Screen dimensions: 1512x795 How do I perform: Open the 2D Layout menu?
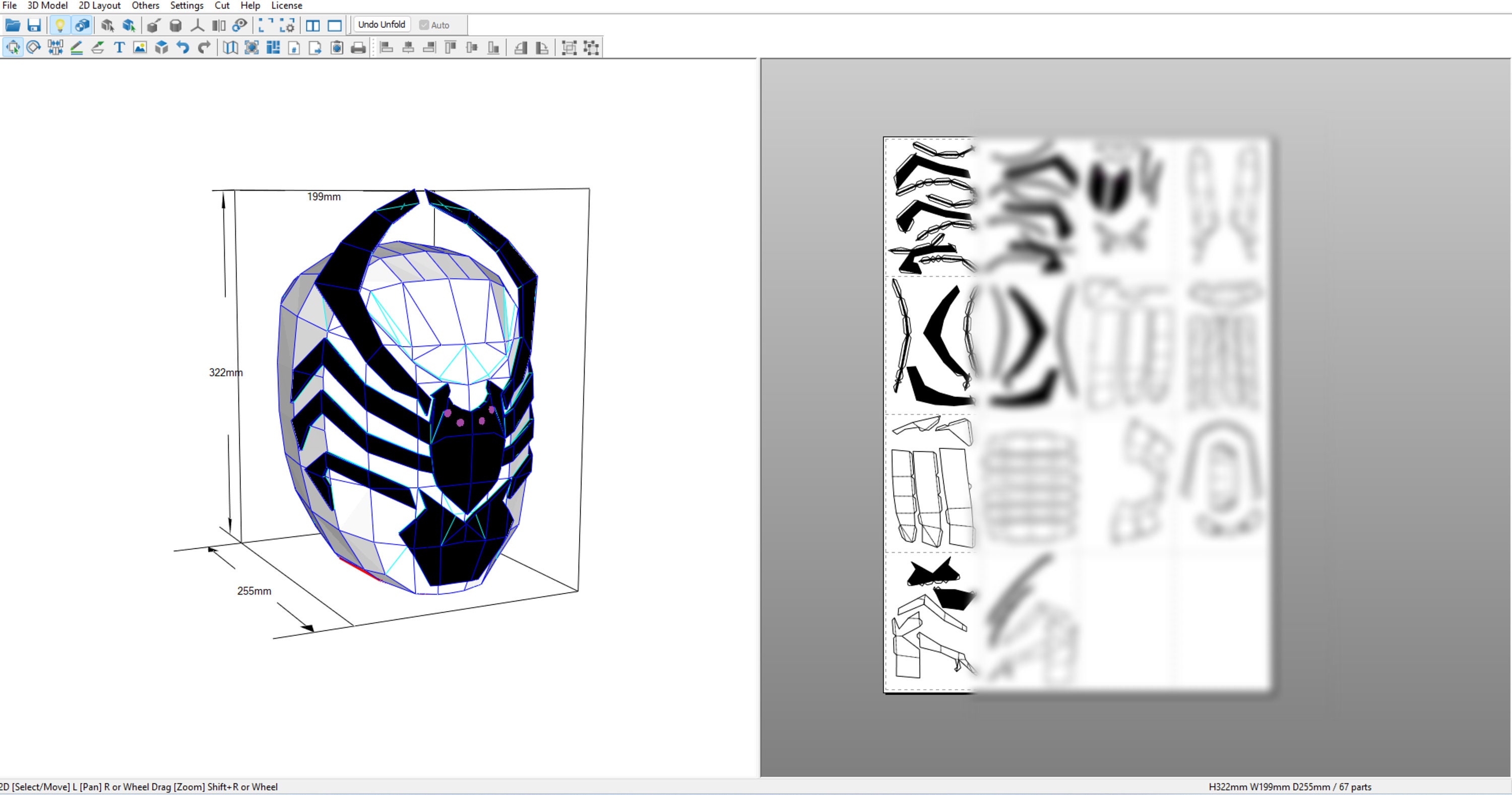(x=100, y=5)
